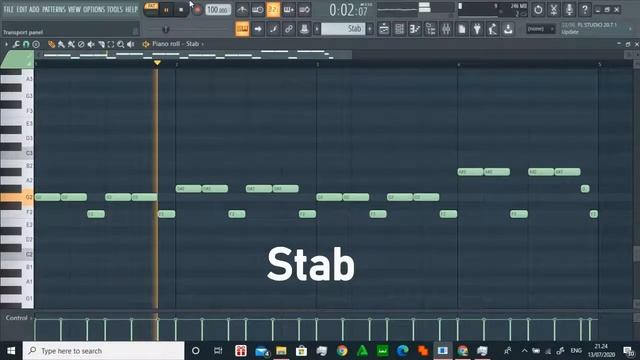640x360 pixels.
Task: Open the Browser icon
Action: 431,29
